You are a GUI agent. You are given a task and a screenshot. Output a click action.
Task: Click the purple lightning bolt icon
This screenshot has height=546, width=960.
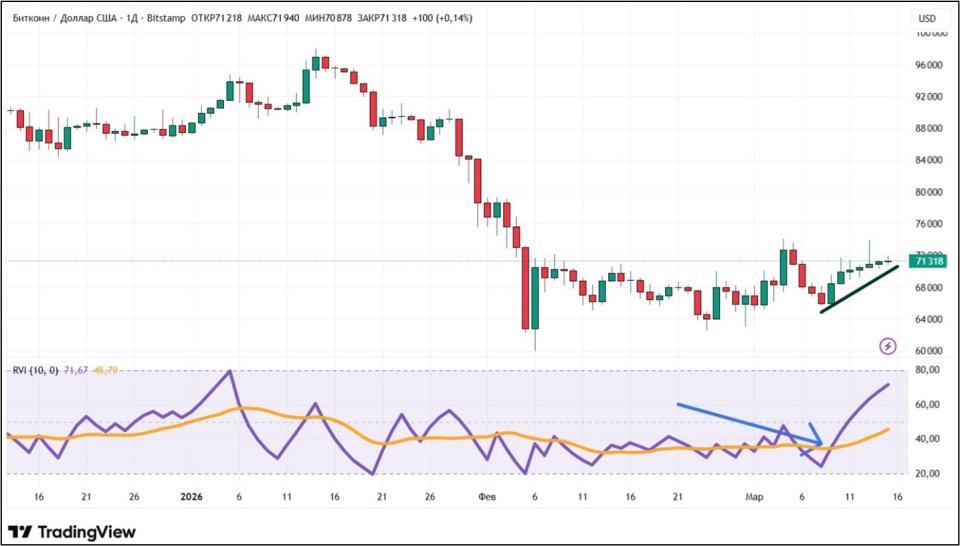(888, 346)
